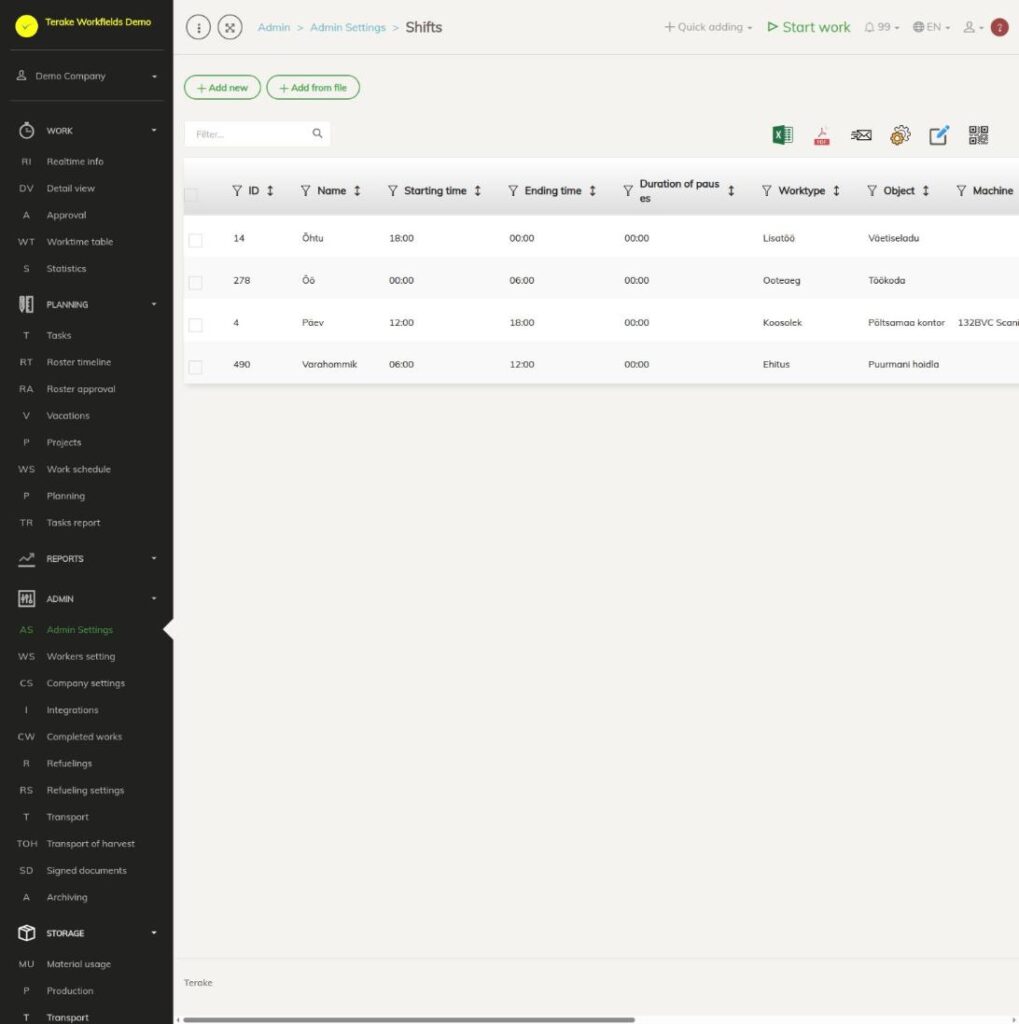Follow the Admin Settings breadcrumb link
The width and height of the screenshot is (1019, 1024).
(348, 27)
